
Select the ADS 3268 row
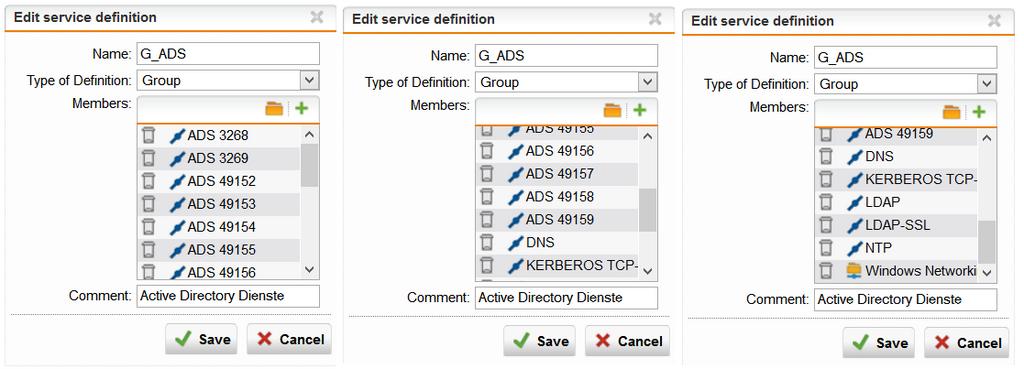click(219, 136)
